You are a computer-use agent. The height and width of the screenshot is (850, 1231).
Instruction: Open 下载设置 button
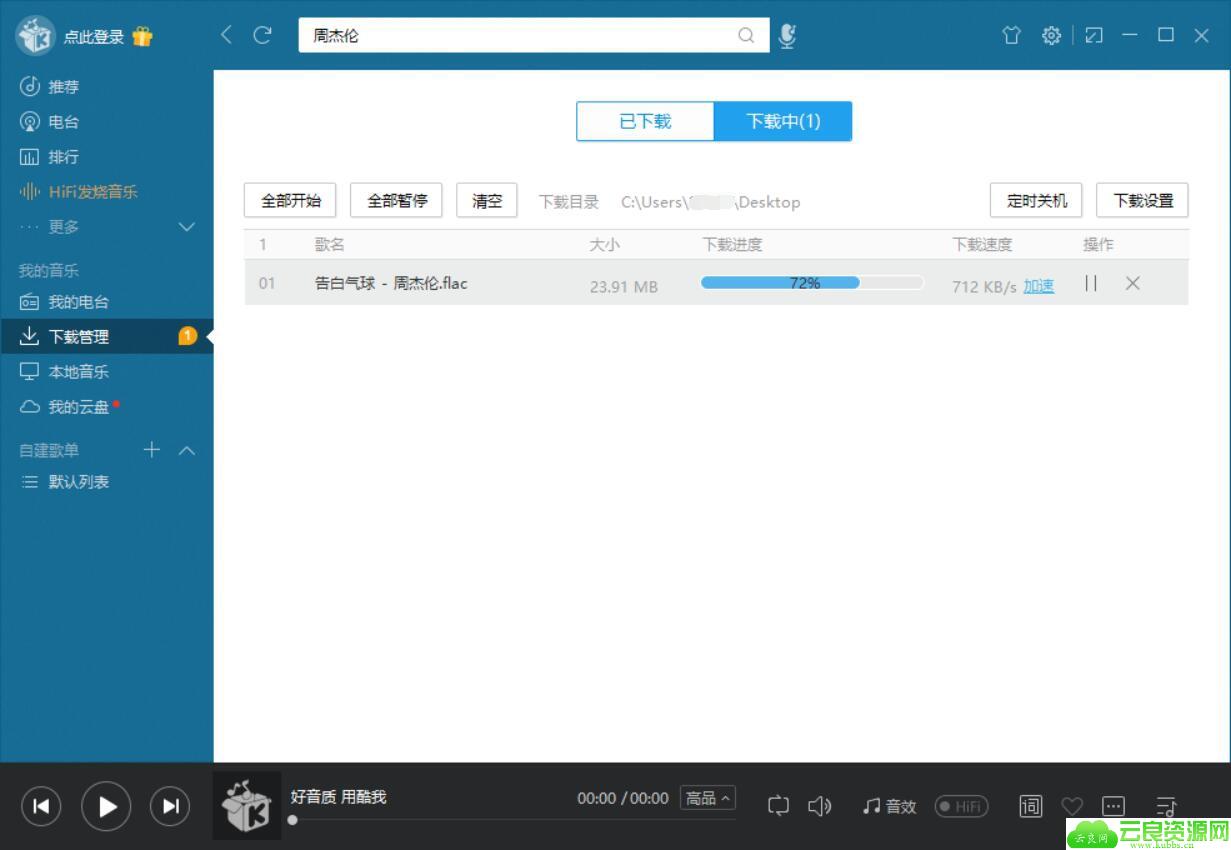coord(1143,200)
